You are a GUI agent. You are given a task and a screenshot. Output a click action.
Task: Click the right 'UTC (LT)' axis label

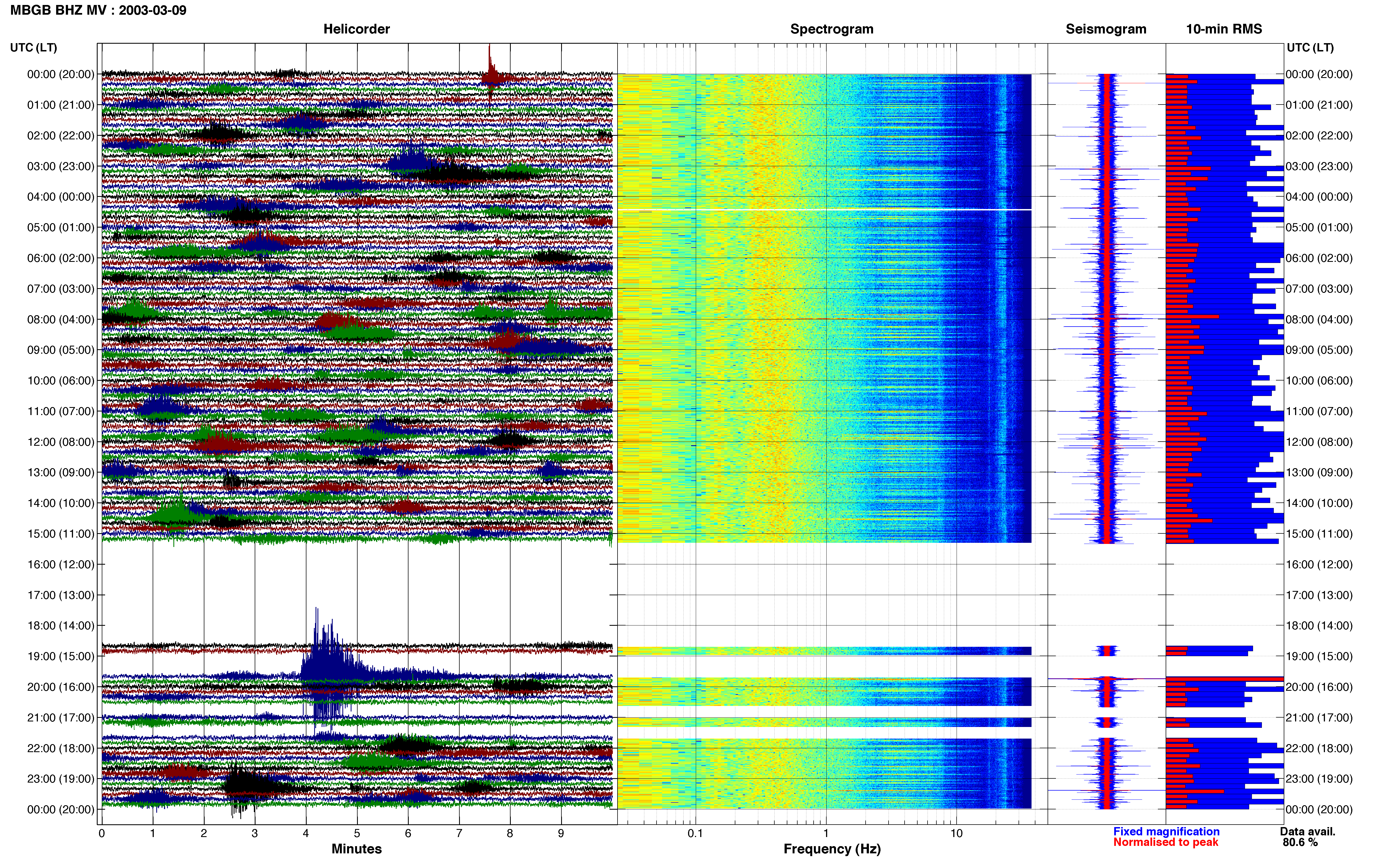coord(1310,48)
